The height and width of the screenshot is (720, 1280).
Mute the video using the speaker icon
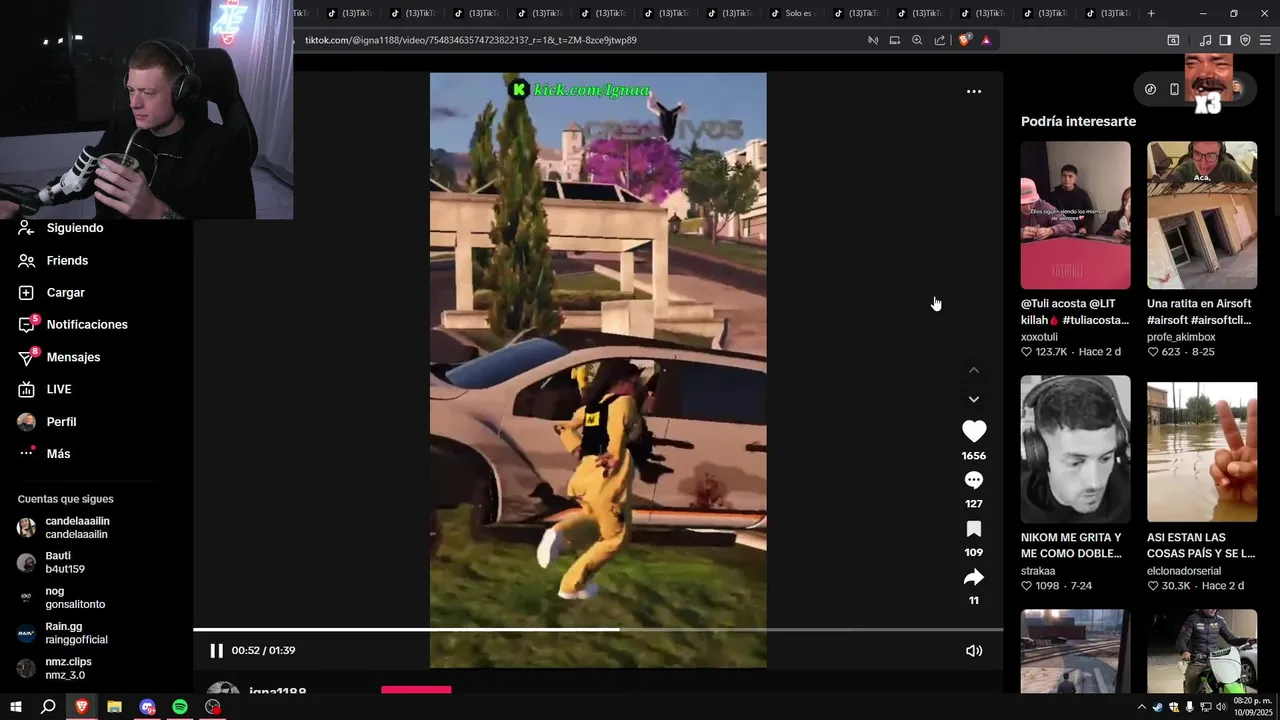click(974, 650)
